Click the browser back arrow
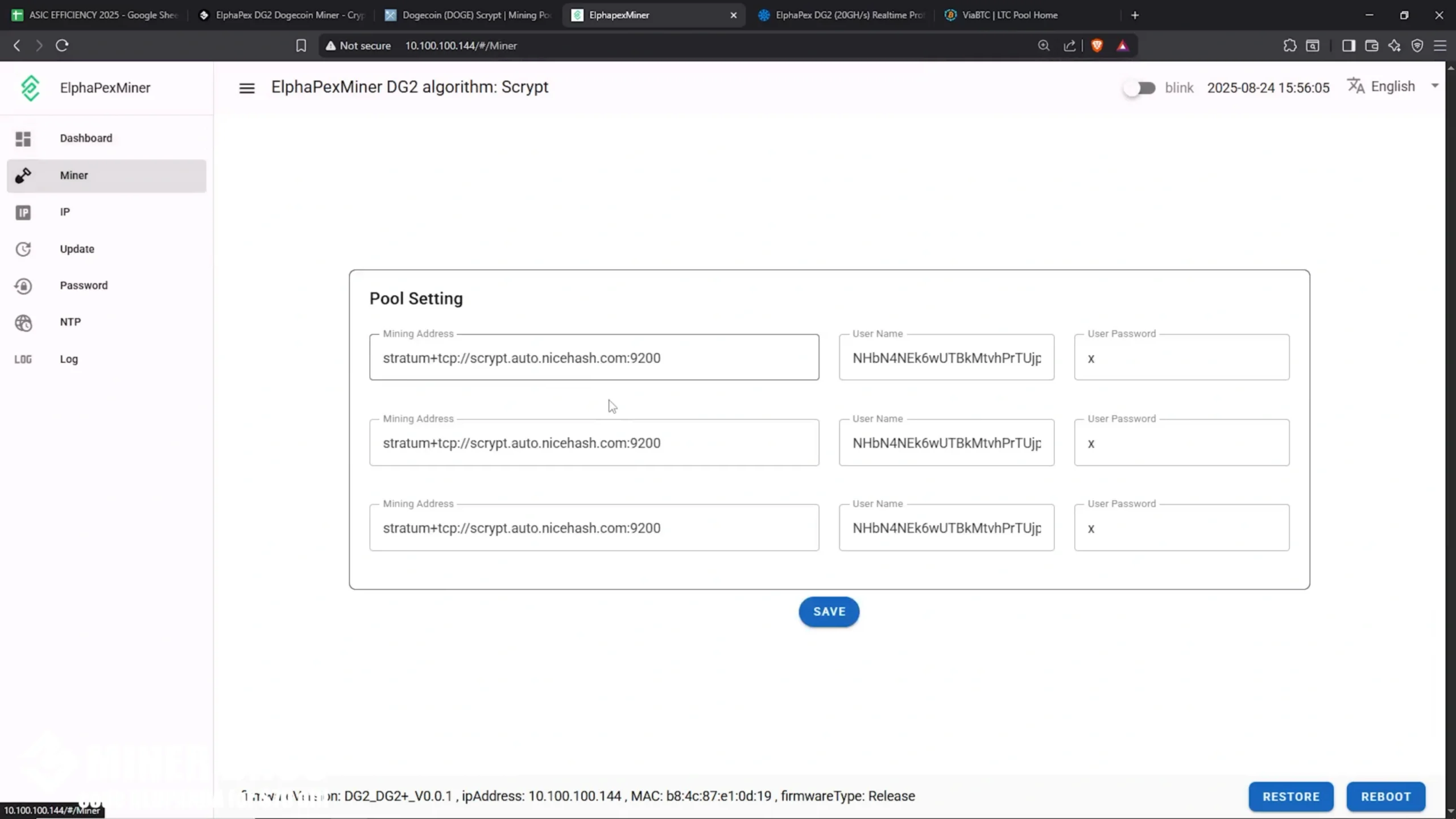The width and height of the screenshot is (1456, 819). click(x=17, y=45)
